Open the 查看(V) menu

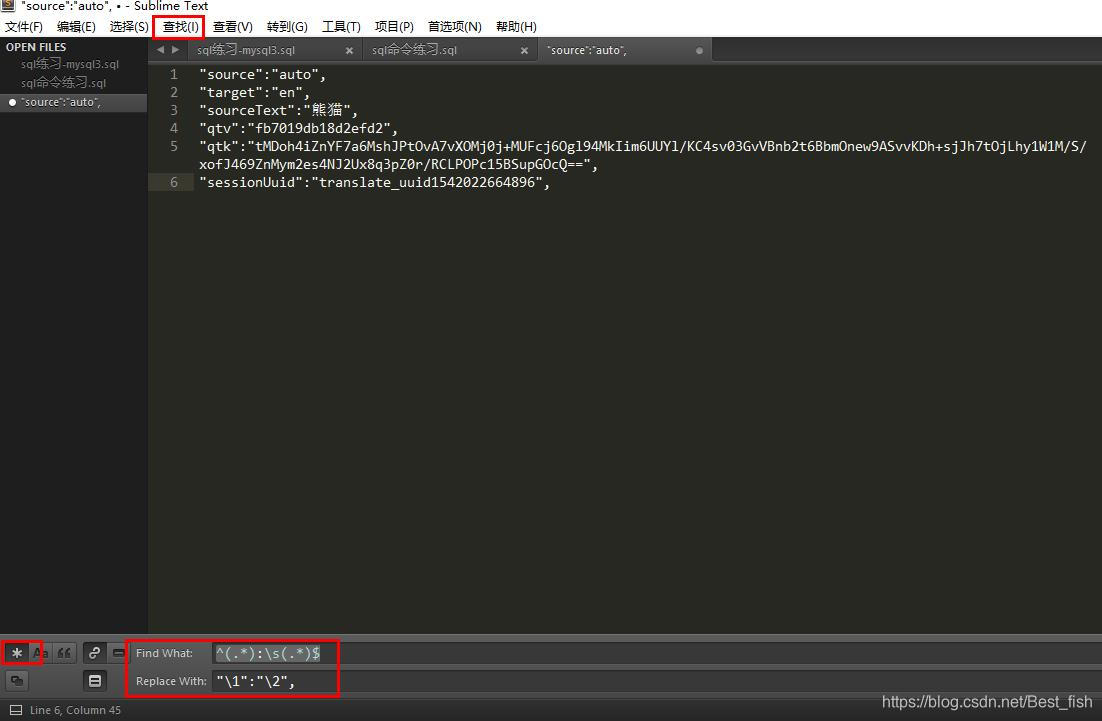click(x=233, y=27)
